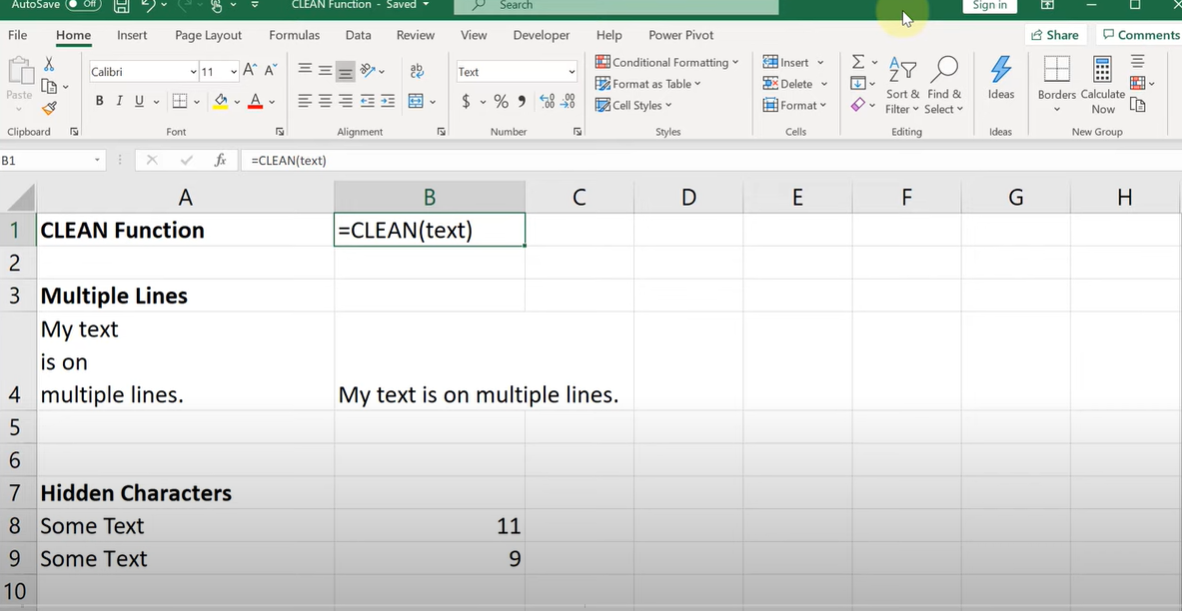Open the Comments button
This screenshot has width=1182, height=611.
coord(1140,35)
